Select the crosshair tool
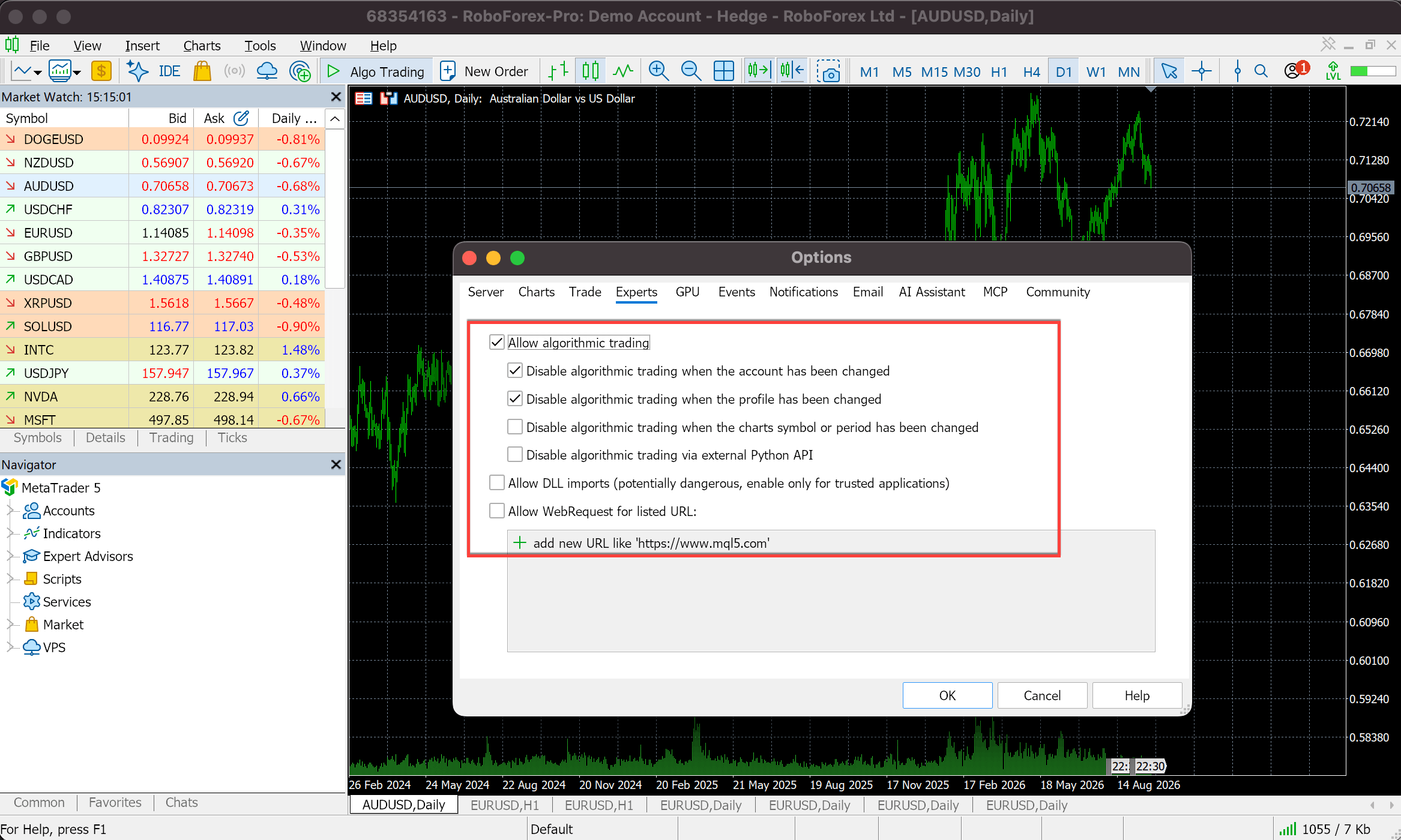 click(x=1202, y=71)
